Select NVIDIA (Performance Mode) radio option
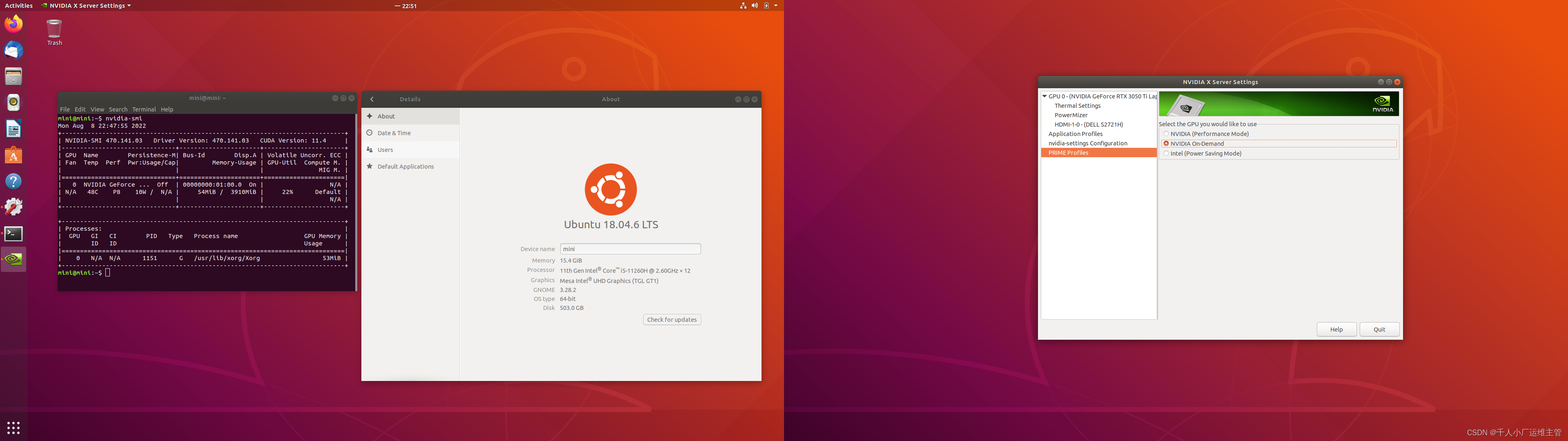The width and height of the screenshot is (1568, 441). click(x=1166, y=134)
